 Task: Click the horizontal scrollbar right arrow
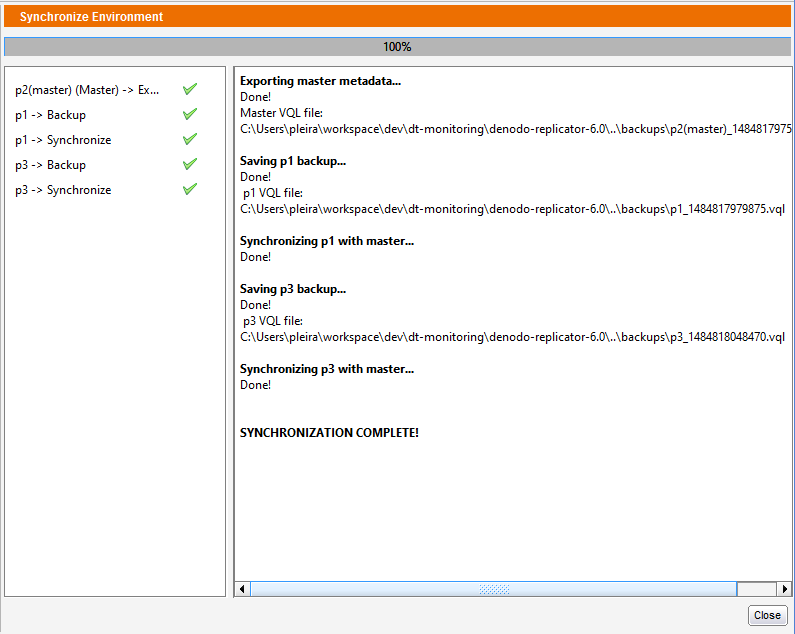[784, 589]
